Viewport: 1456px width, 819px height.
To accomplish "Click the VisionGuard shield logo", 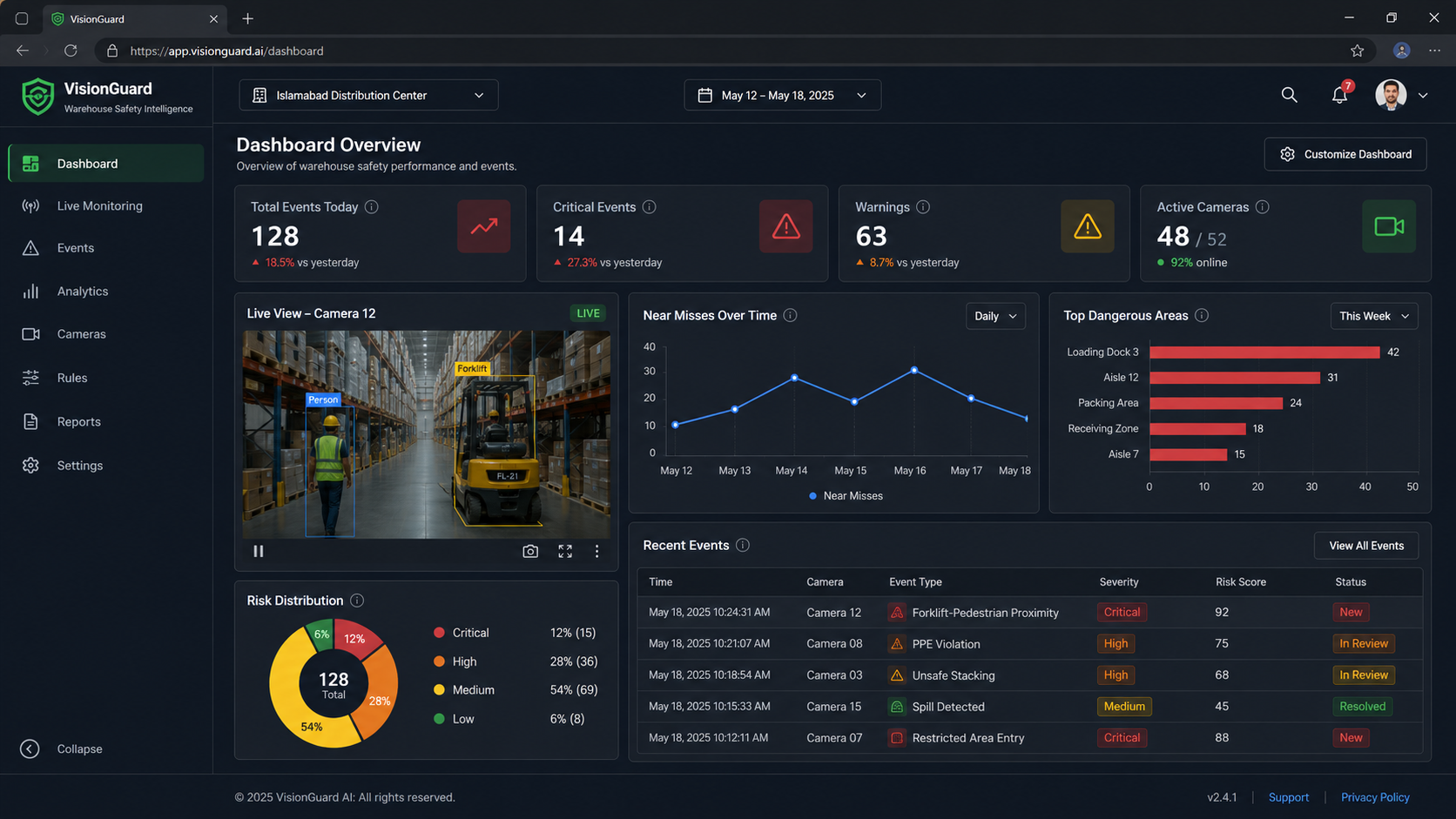I will 38,96.
